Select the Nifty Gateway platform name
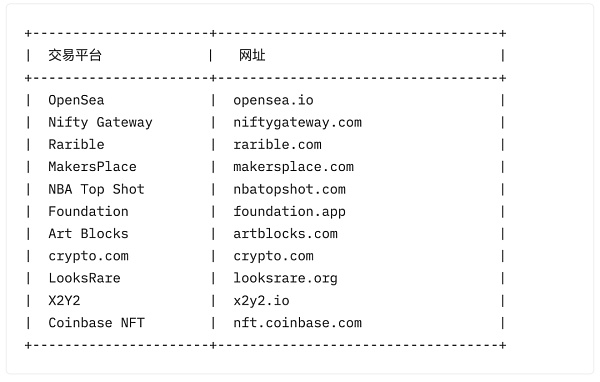600x382 pixels. tap(100, 122)
